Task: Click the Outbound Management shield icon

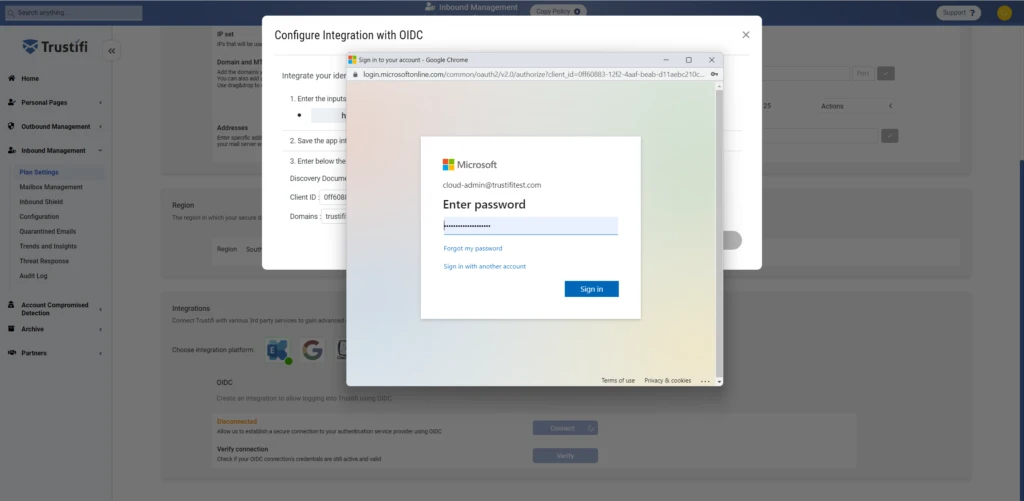Action: [11, 126]
